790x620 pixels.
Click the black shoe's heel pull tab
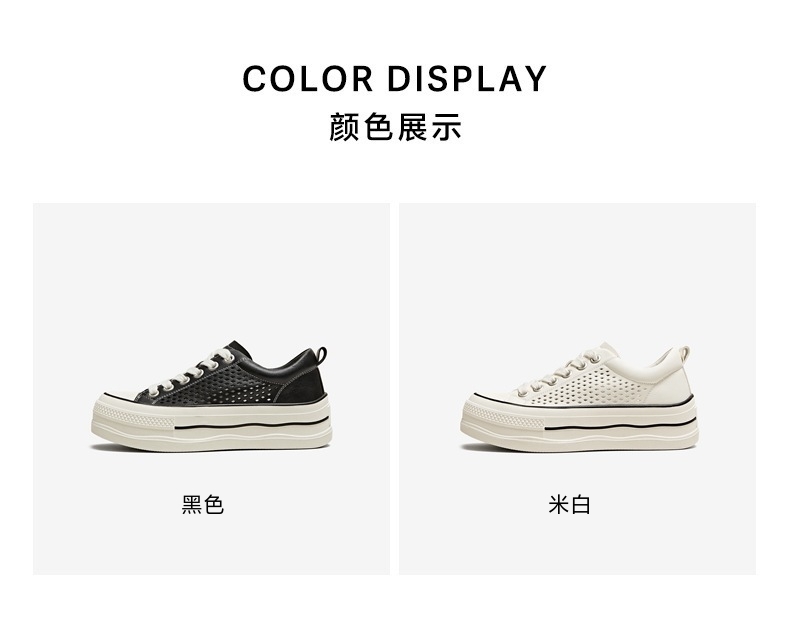tap(321, 353)
